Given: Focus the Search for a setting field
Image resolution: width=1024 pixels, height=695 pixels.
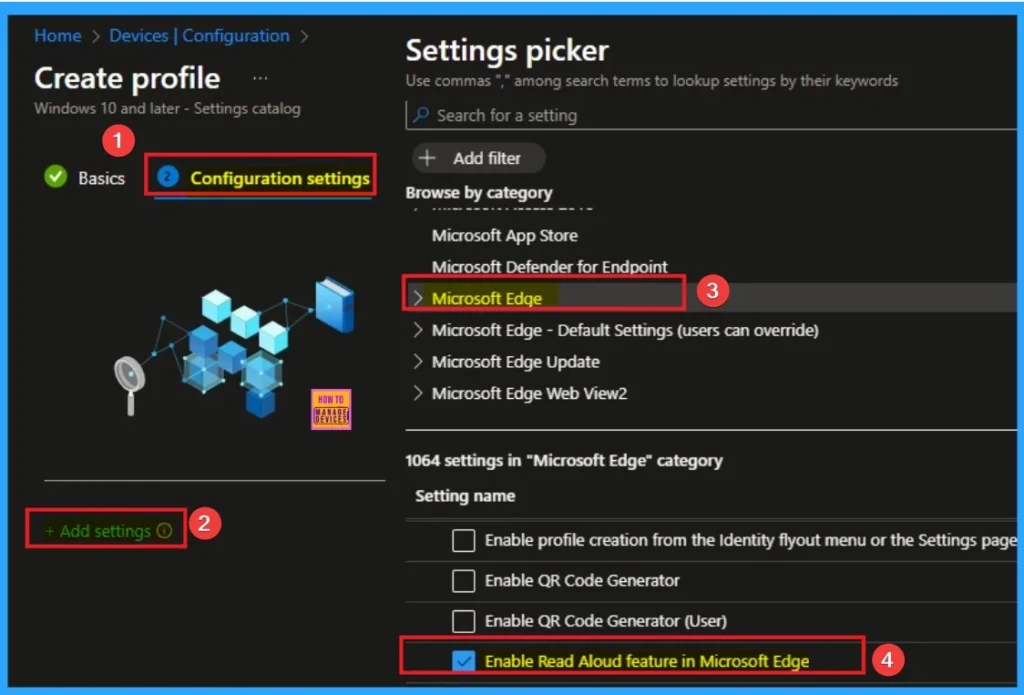Looking at the screenshot, I should point(711,116).
